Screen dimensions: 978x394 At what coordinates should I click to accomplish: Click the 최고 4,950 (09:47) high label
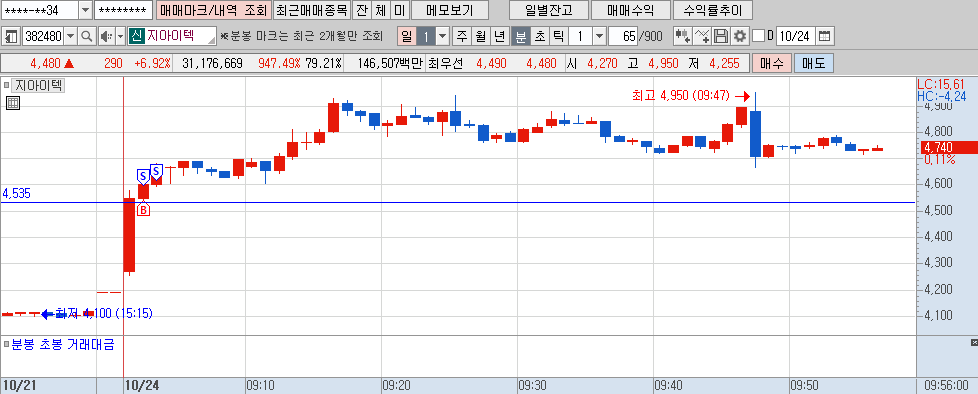680,96
